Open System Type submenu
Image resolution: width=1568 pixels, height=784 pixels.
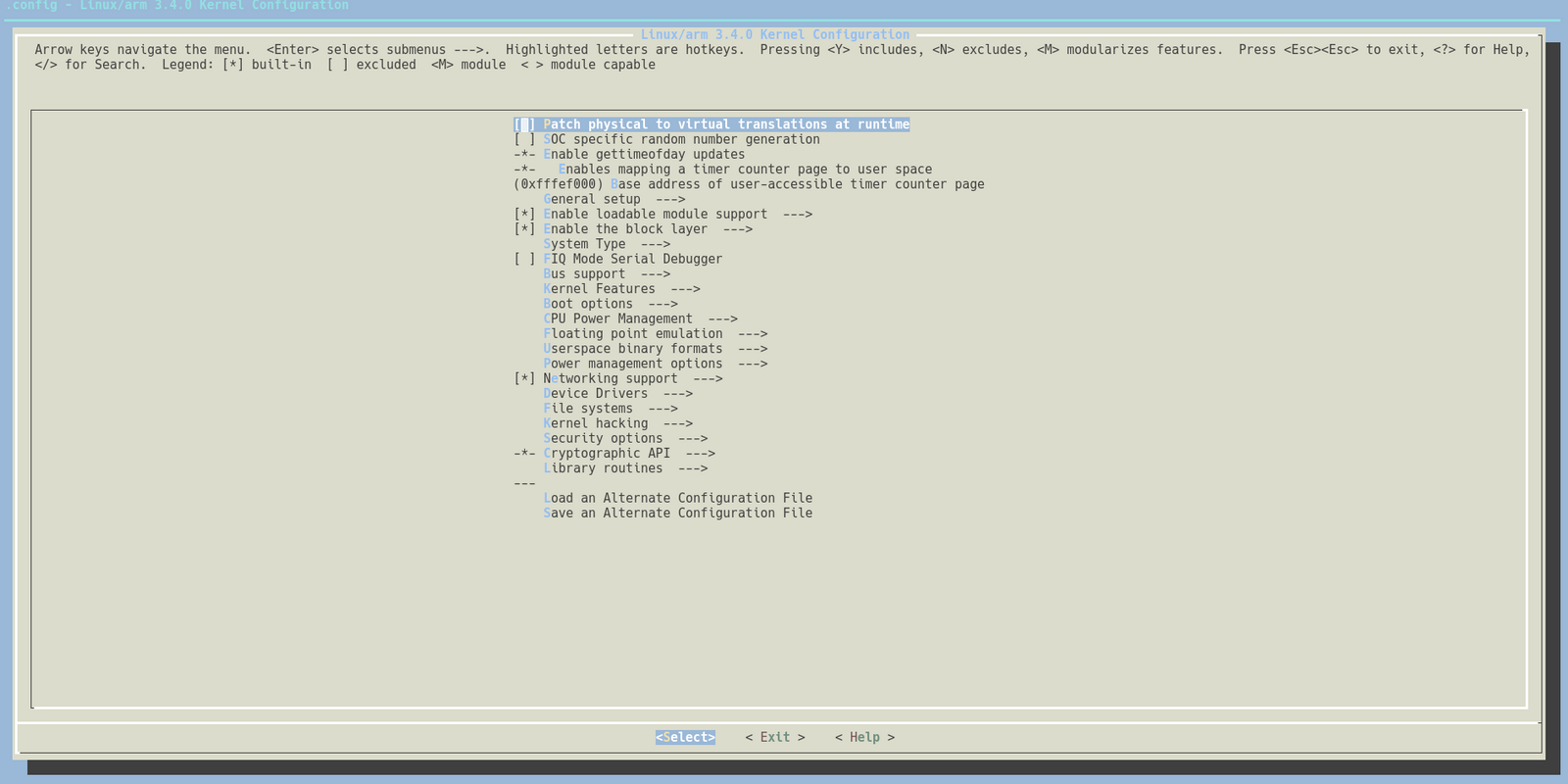coord(607,244)
